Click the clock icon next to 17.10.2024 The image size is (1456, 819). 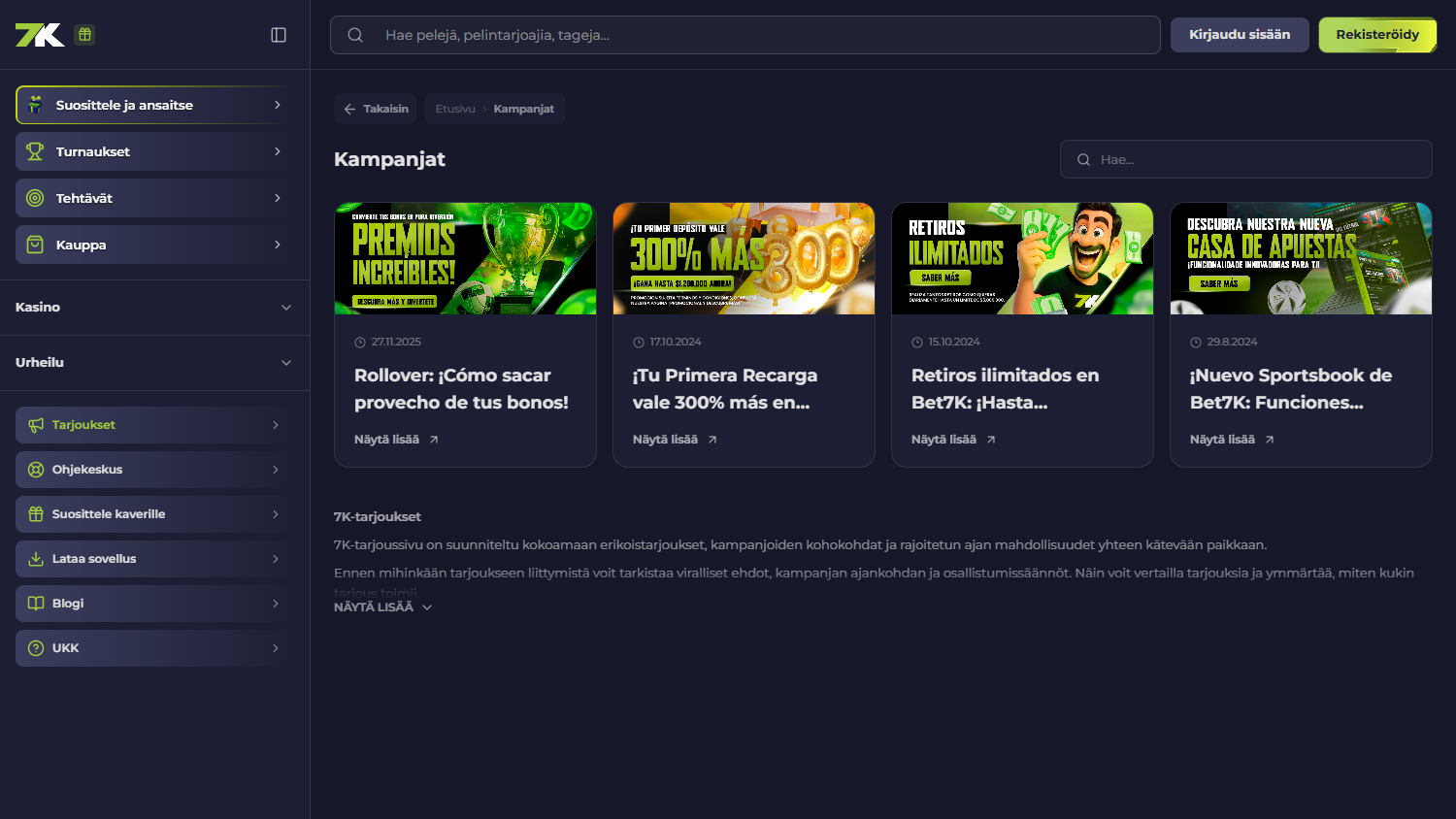pos(639,343)
